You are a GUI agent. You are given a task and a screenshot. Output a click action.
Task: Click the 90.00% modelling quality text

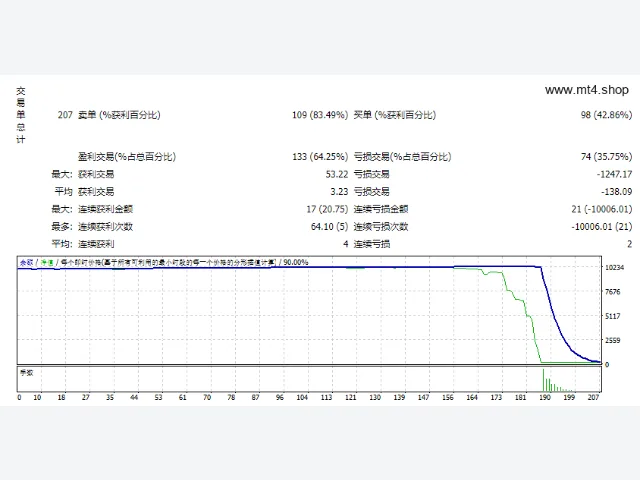[296, 262]
